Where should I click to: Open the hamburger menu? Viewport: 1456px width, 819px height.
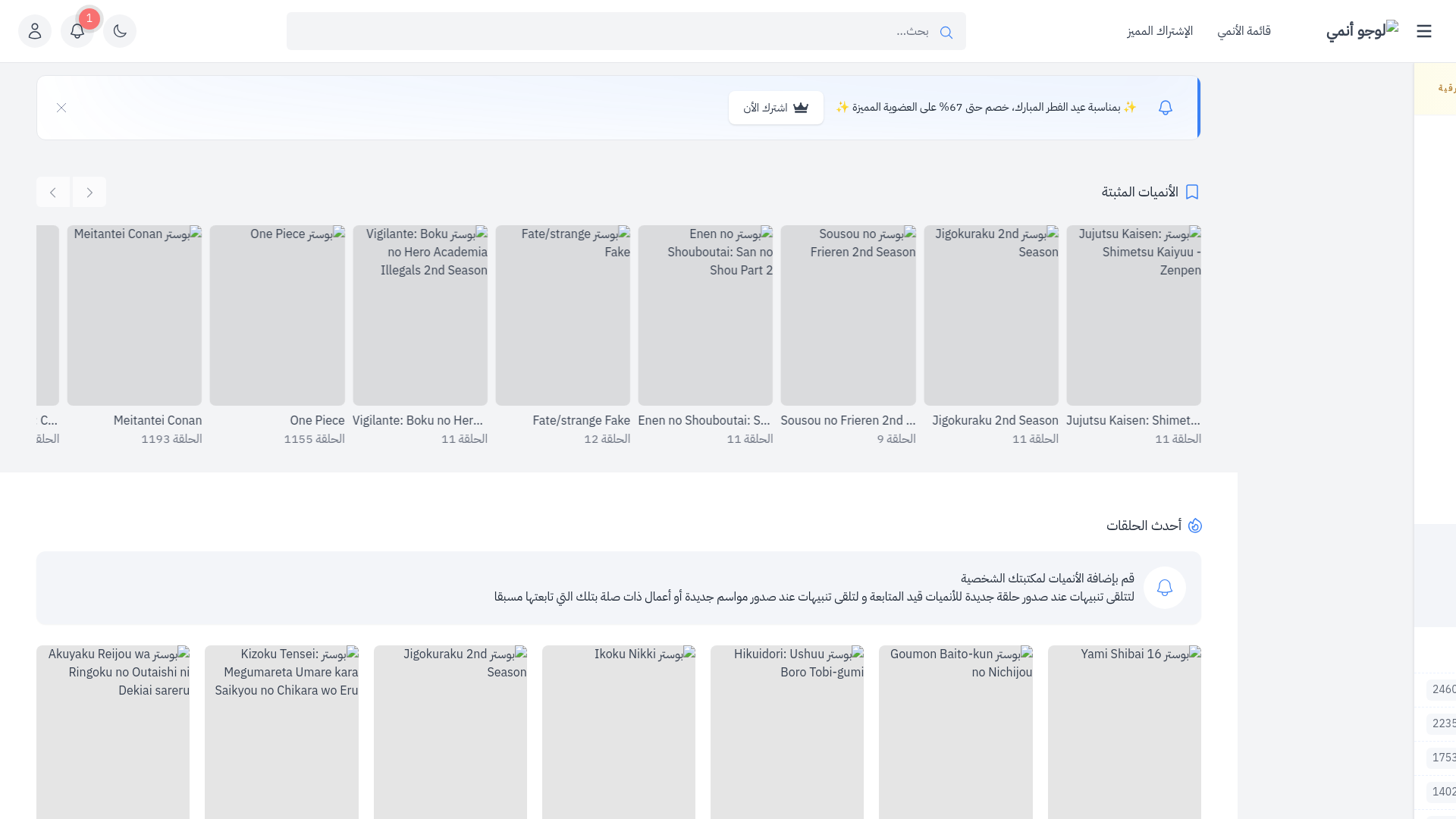point(1423,31)
